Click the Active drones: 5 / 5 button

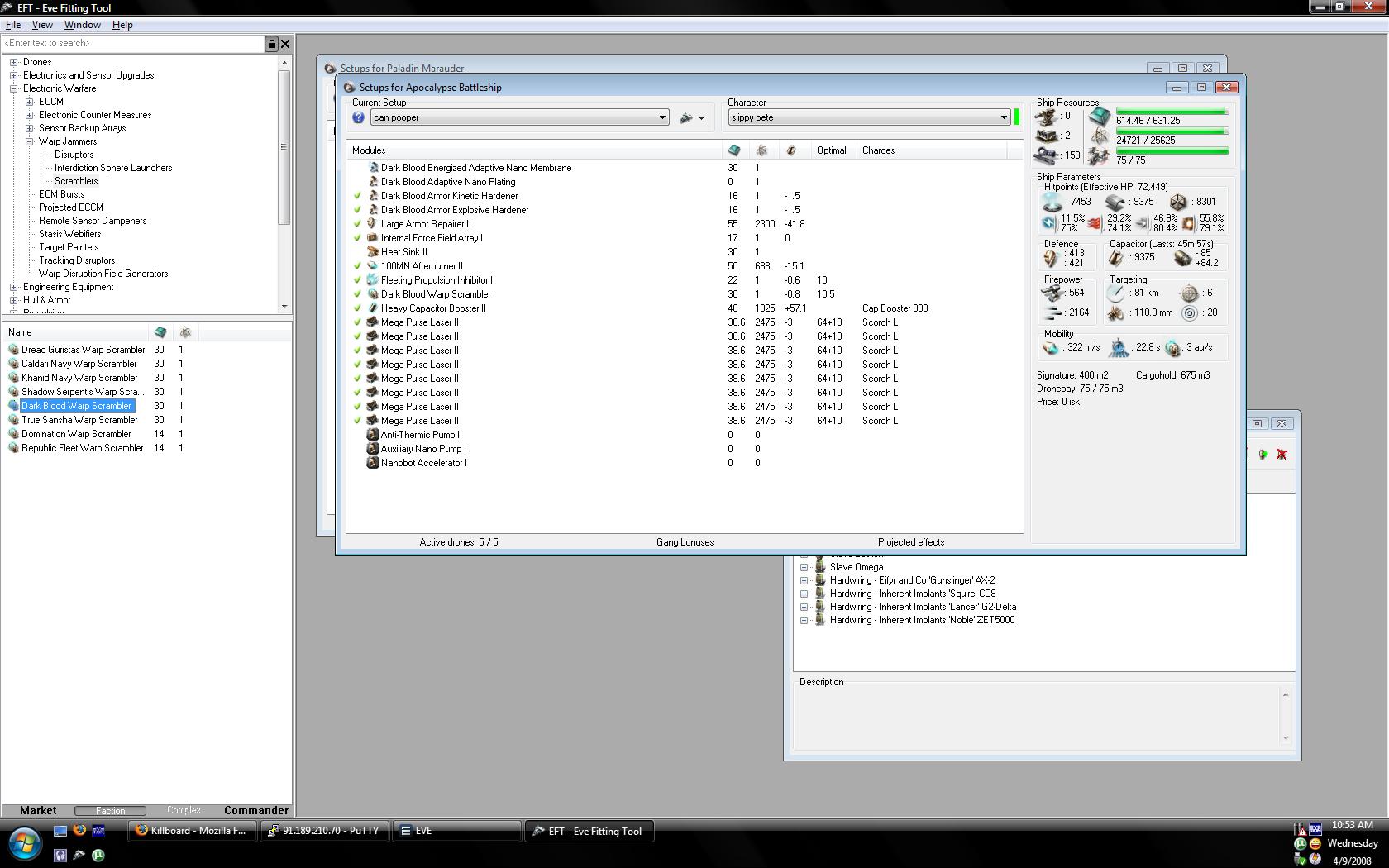(x=459, y=542)
